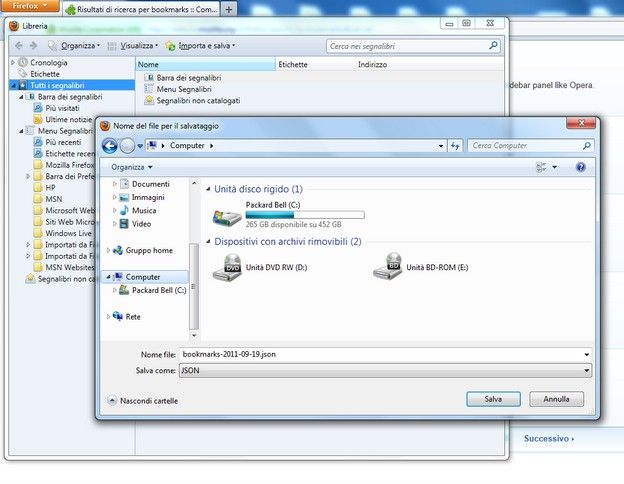The image size is (624, 484).
Task: Click the Back arrow in save dialog
Action: click(x=109, y=146)
